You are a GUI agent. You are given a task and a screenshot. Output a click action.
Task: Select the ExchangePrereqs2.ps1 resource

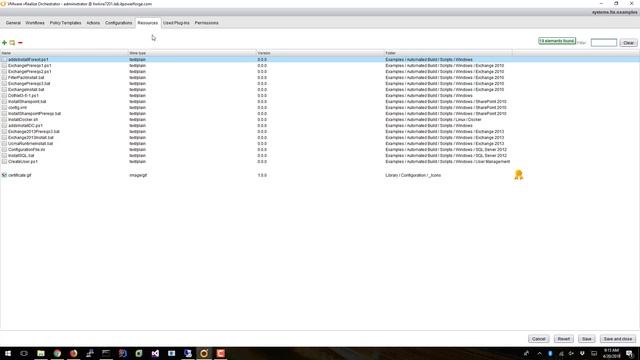click(x=29, y=71)
